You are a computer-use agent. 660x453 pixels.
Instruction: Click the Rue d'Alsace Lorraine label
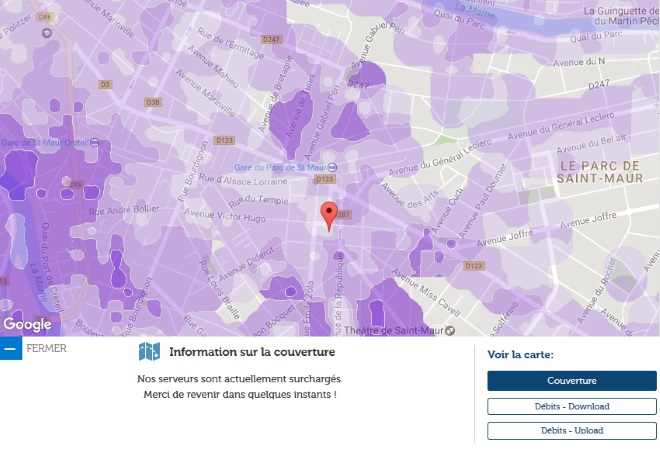243,180
